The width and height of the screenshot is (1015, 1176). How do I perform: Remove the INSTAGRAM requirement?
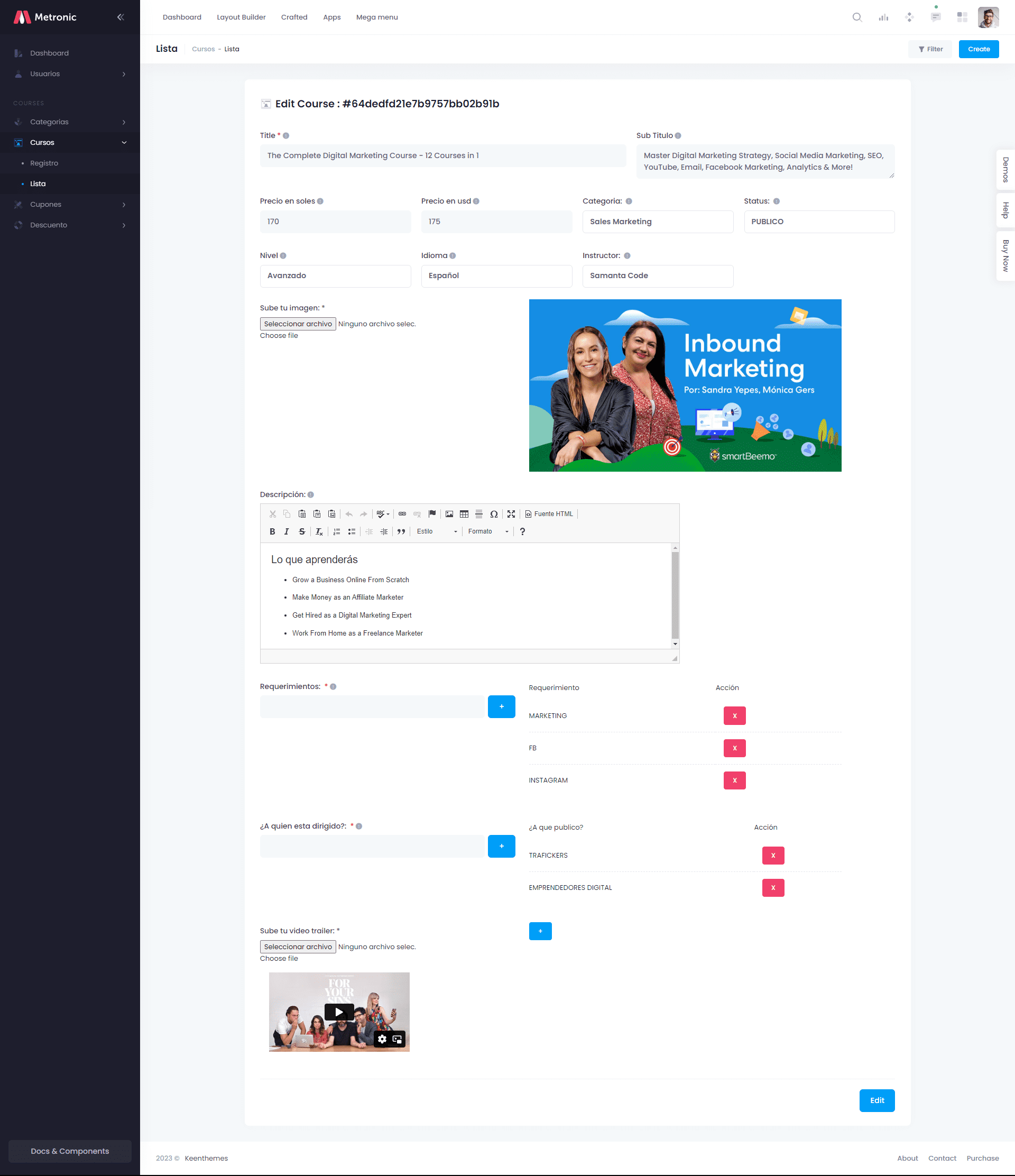pos(734,780)
